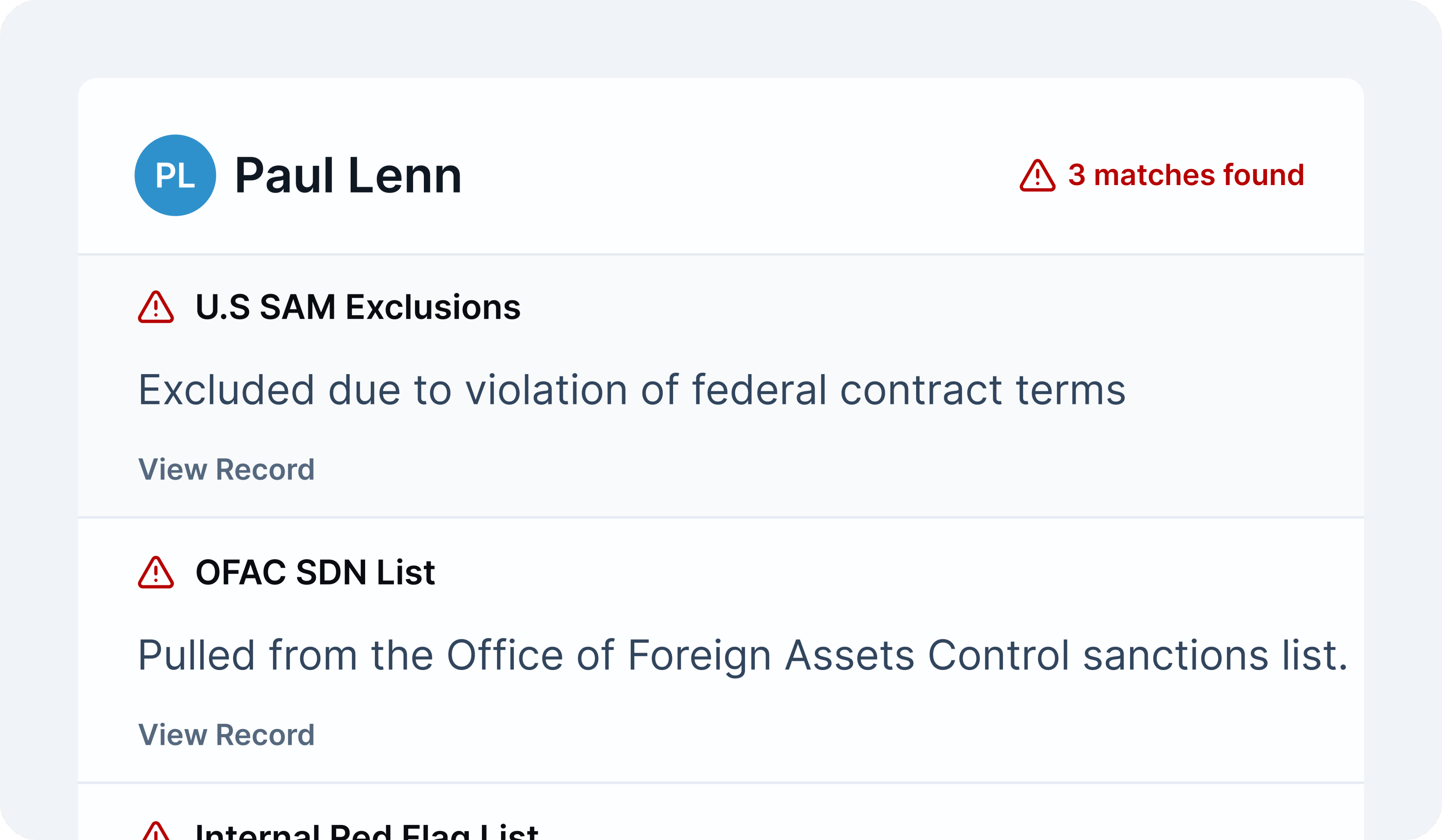Open View Record under U.S SAM Exclusions
The image size is (1442, 840).
[226, 469]
